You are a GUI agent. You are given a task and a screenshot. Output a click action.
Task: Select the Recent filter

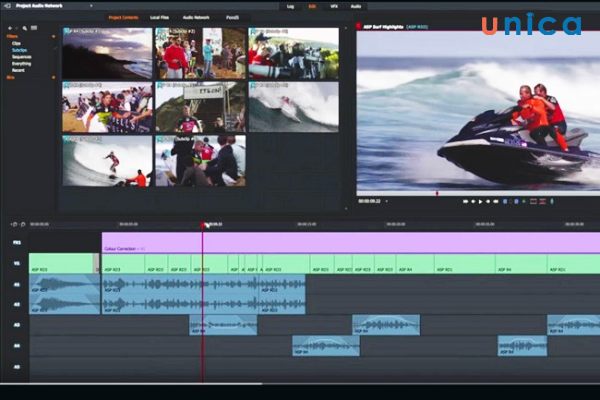click(x=18, y=70)
